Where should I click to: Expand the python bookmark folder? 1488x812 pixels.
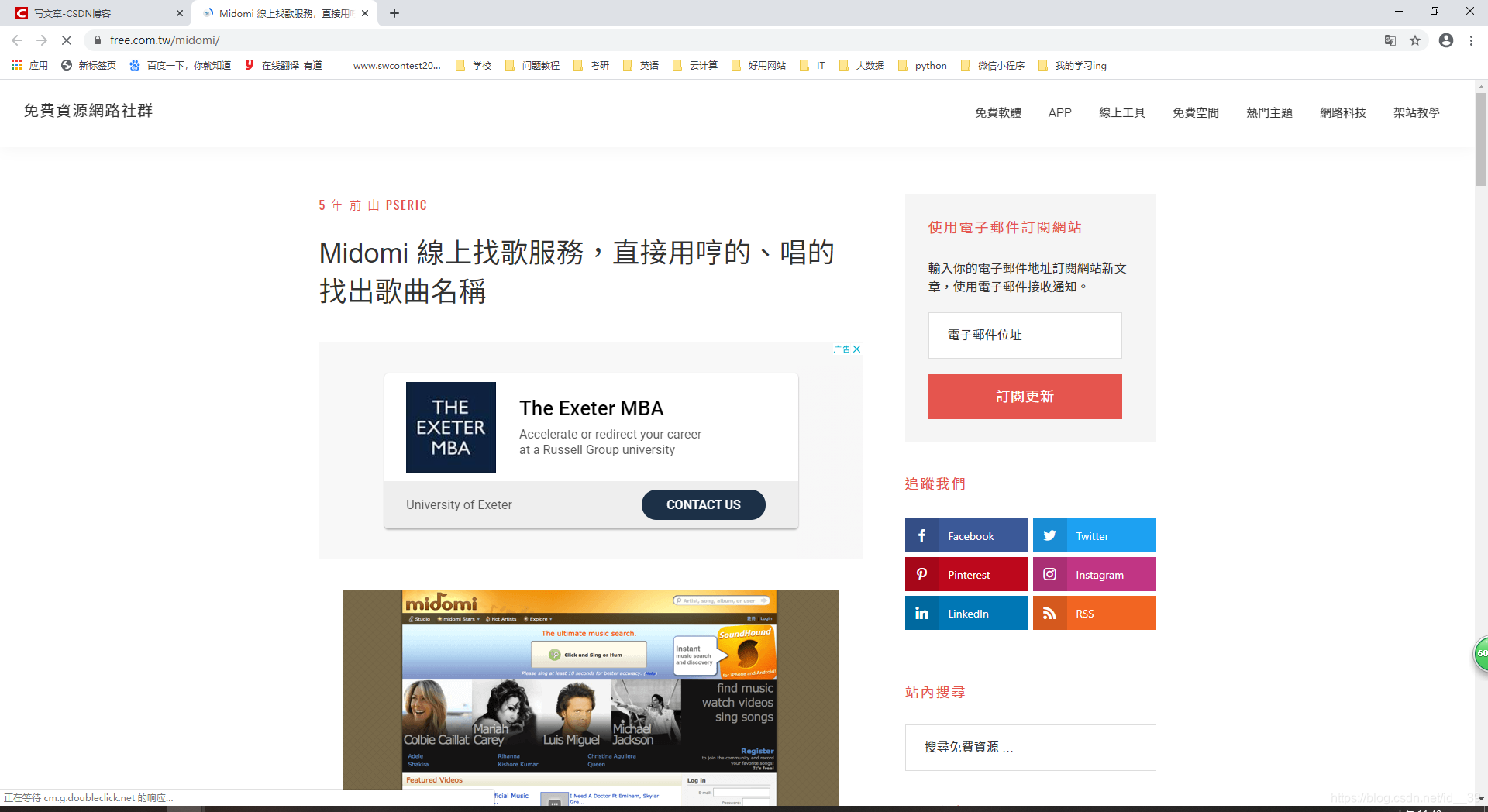tap(922, 66)
